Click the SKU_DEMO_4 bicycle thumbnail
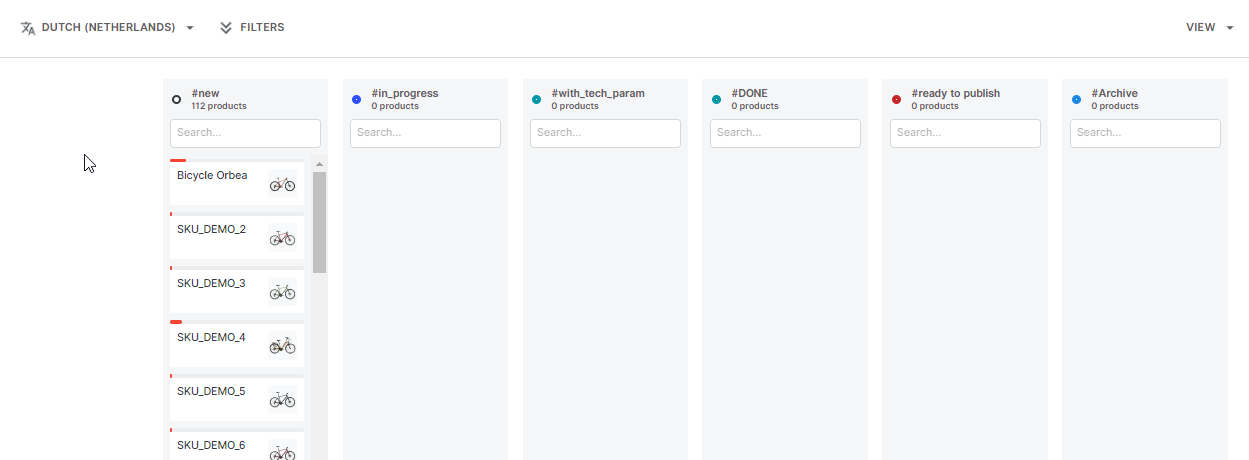This screenshot has width=1249, height=460. [x=283, y=345]
